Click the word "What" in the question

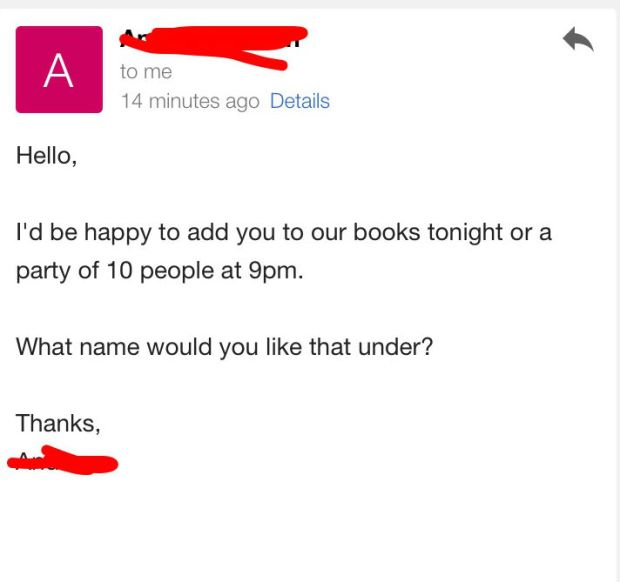pos(41,347)
